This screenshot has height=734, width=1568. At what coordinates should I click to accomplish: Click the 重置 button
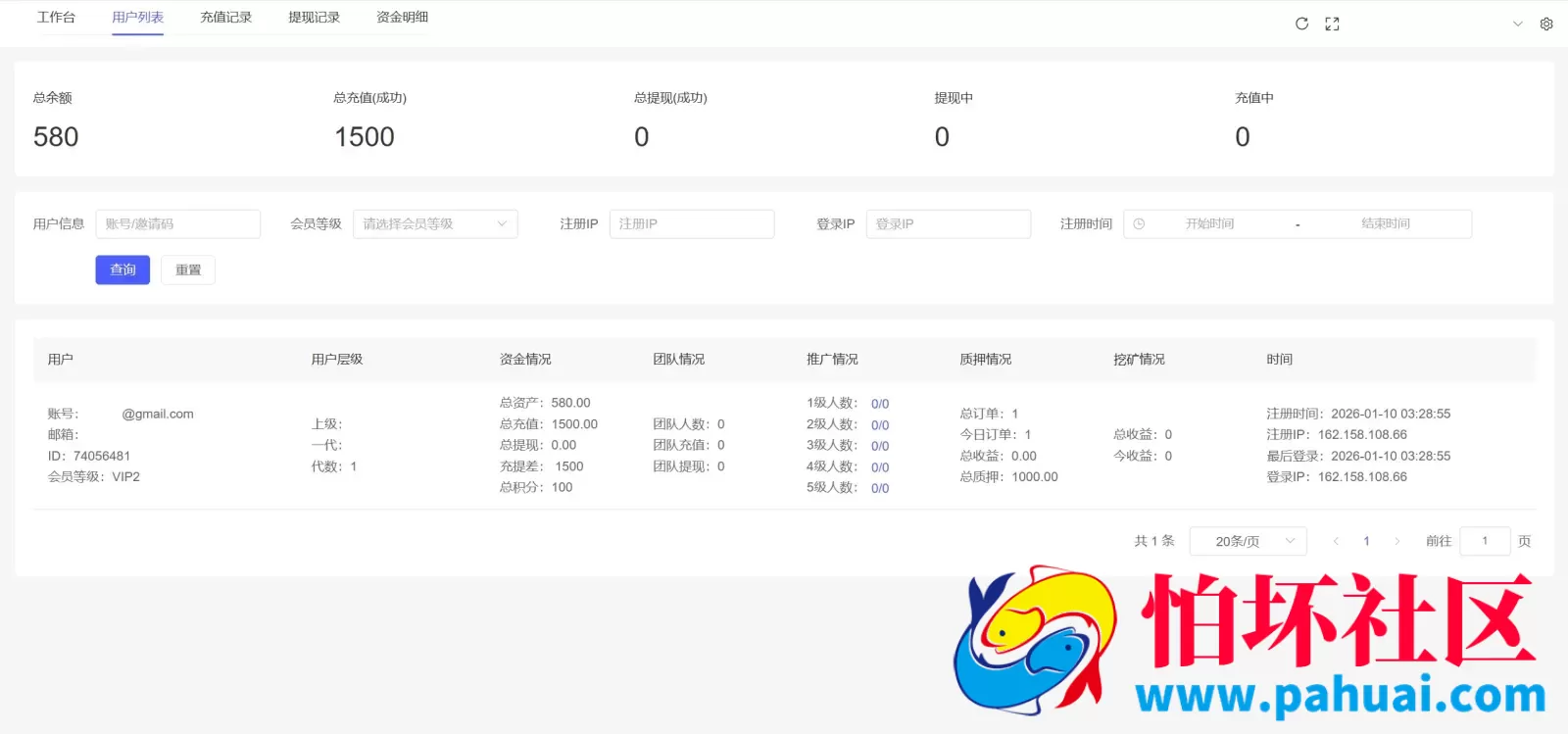[188, 269]
